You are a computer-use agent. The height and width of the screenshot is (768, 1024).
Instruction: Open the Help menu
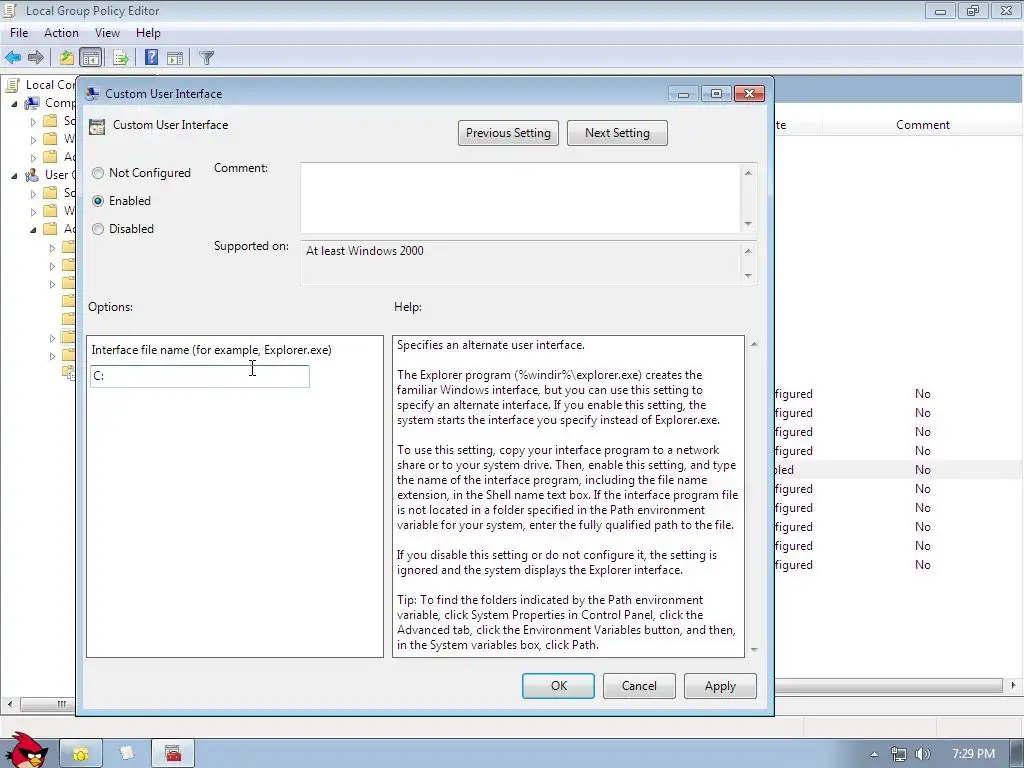(148, 33)
